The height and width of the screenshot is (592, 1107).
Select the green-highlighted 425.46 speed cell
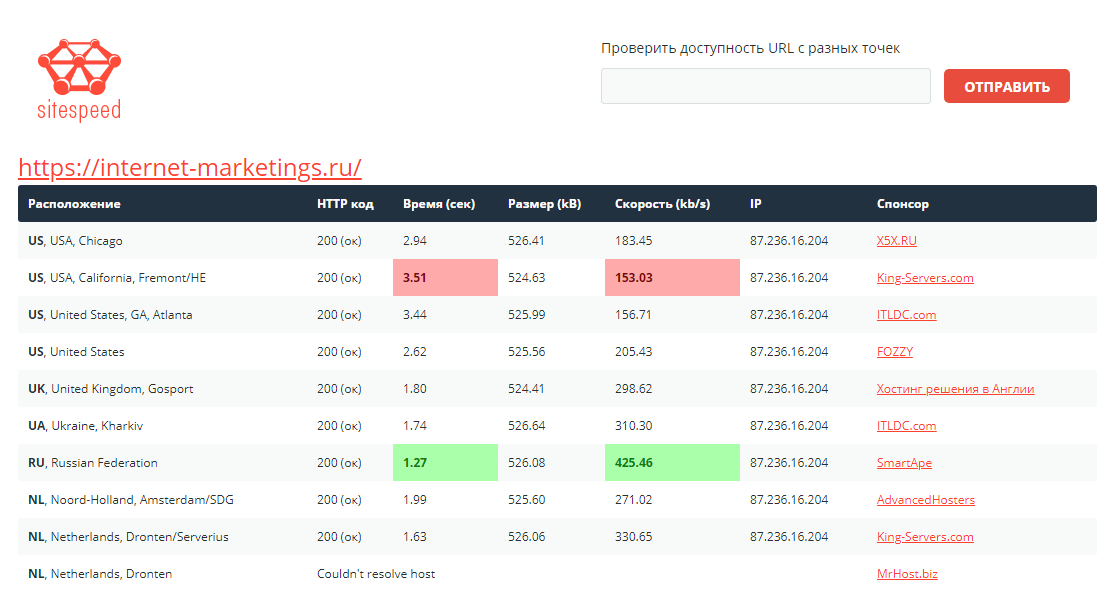coord(672,463)
